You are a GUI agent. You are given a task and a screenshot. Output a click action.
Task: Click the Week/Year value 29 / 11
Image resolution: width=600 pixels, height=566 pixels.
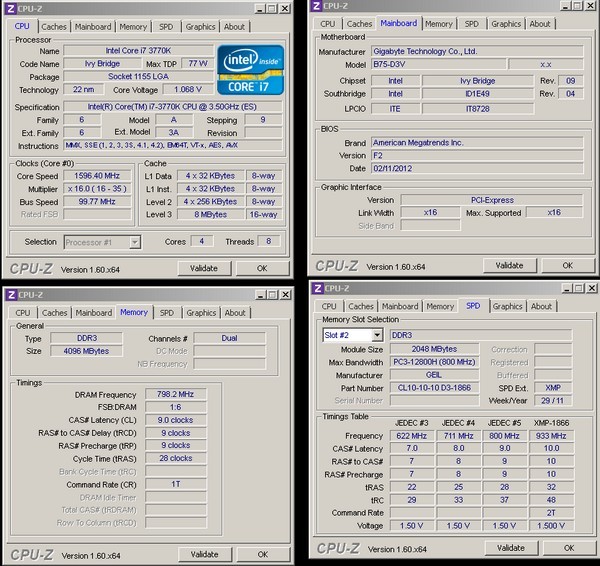coord(553,401)
